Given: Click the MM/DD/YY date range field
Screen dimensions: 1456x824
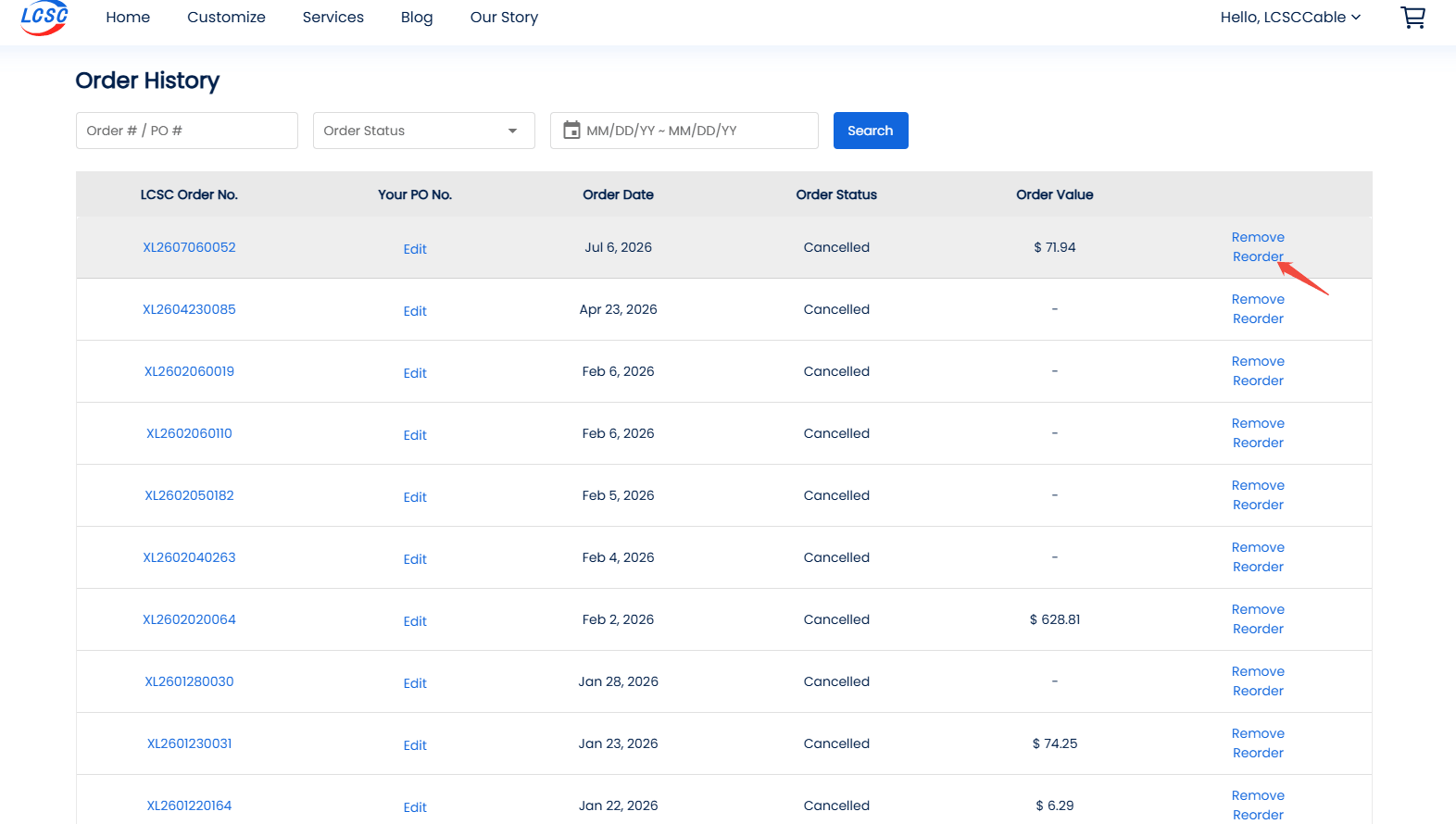Looking at the screenshot, I should click(x=684, y=131).
